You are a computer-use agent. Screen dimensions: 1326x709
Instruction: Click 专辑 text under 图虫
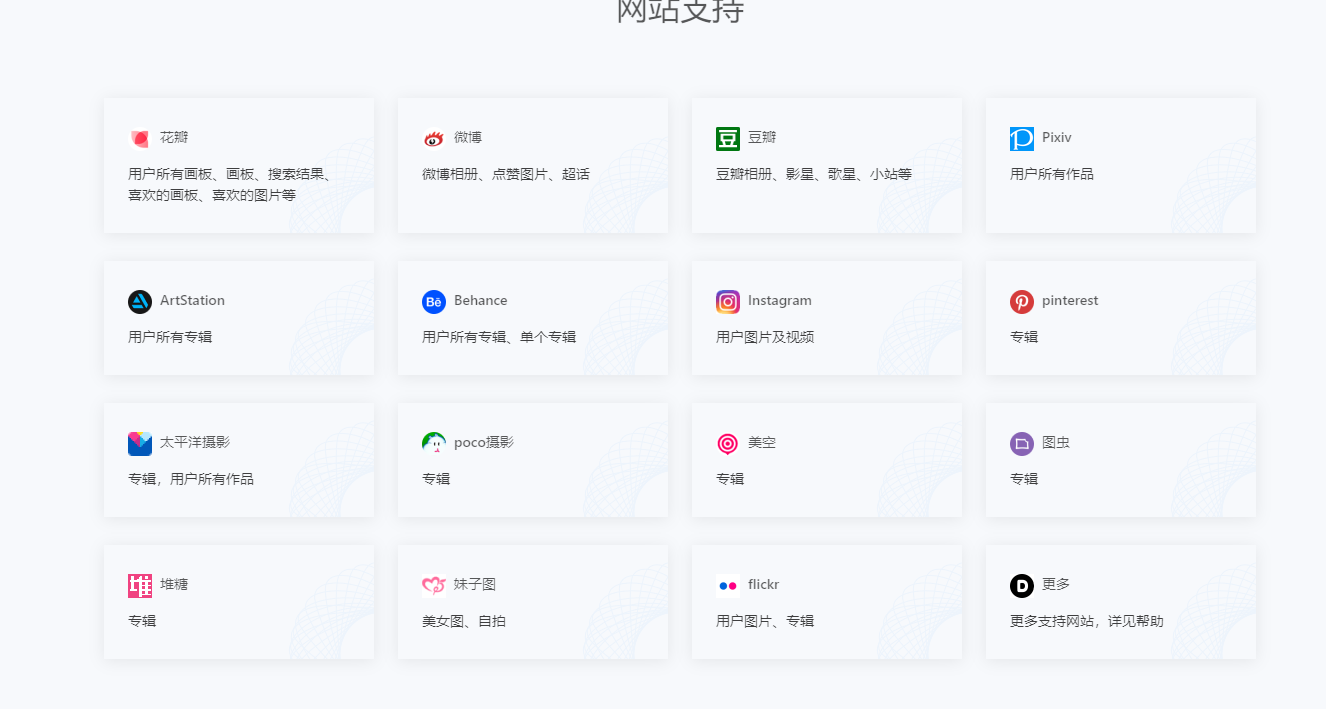[1024, 479]
